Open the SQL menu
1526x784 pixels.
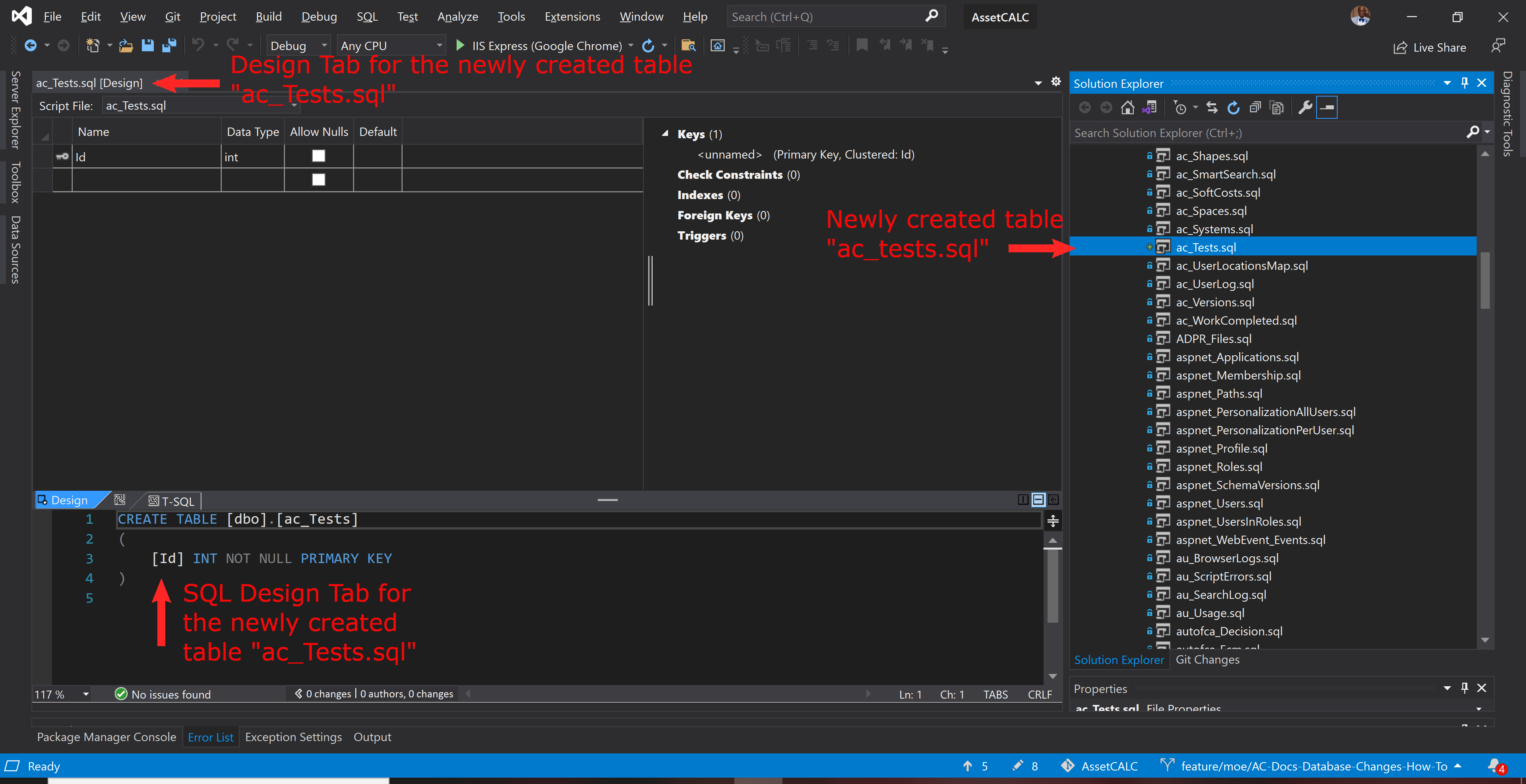coord(367,17)
